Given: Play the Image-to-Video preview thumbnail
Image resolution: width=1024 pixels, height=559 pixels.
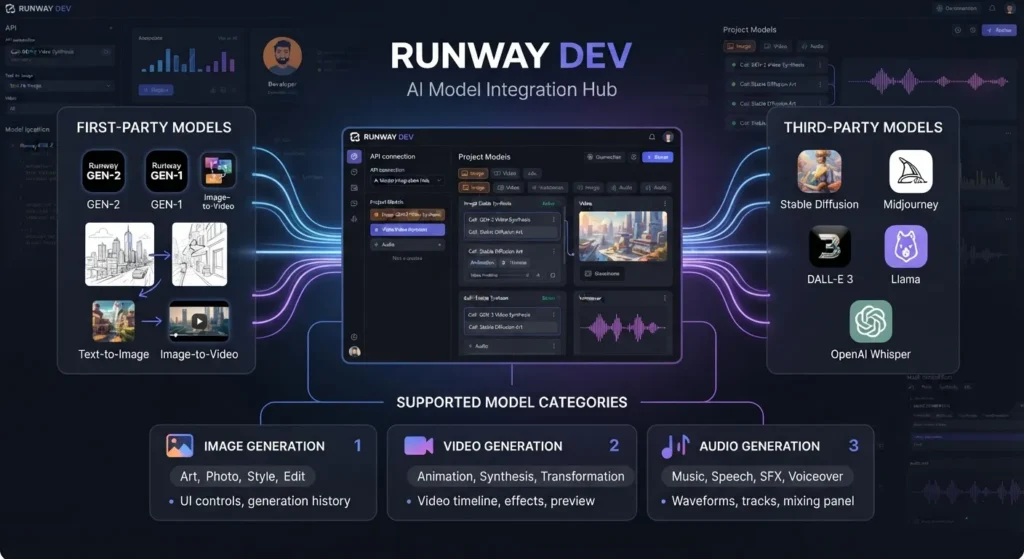Looking at the screenshot, I should 199,321.
